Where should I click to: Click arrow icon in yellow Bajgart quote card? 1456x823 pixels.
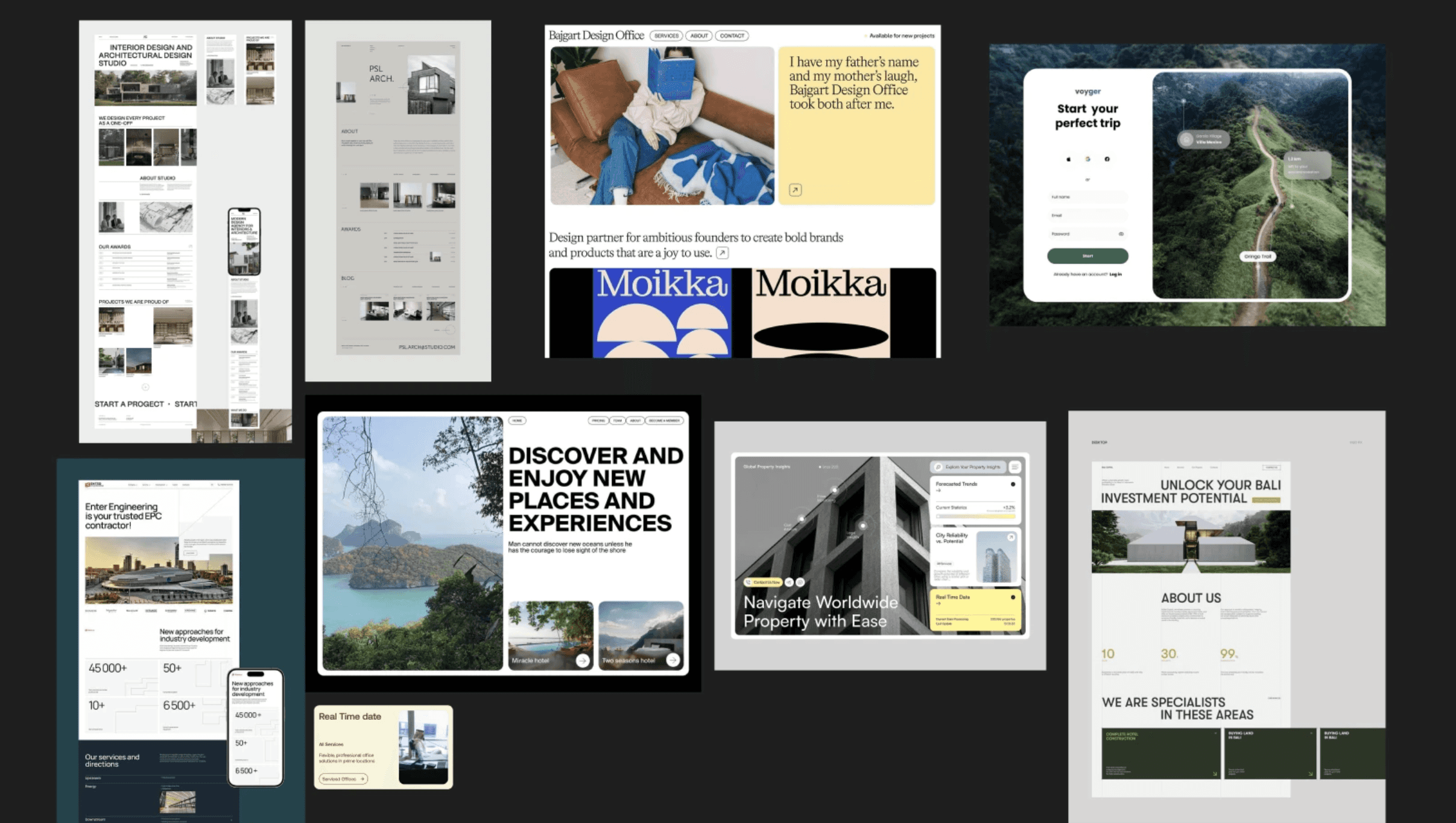(795, 190)
